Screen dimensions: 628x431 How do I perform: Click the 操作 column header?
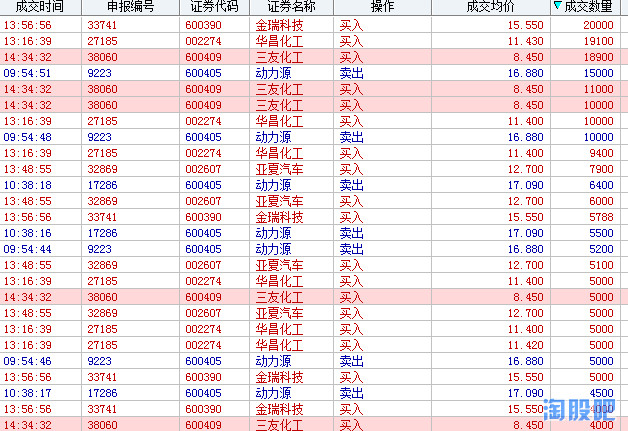[x=382, y=6]
